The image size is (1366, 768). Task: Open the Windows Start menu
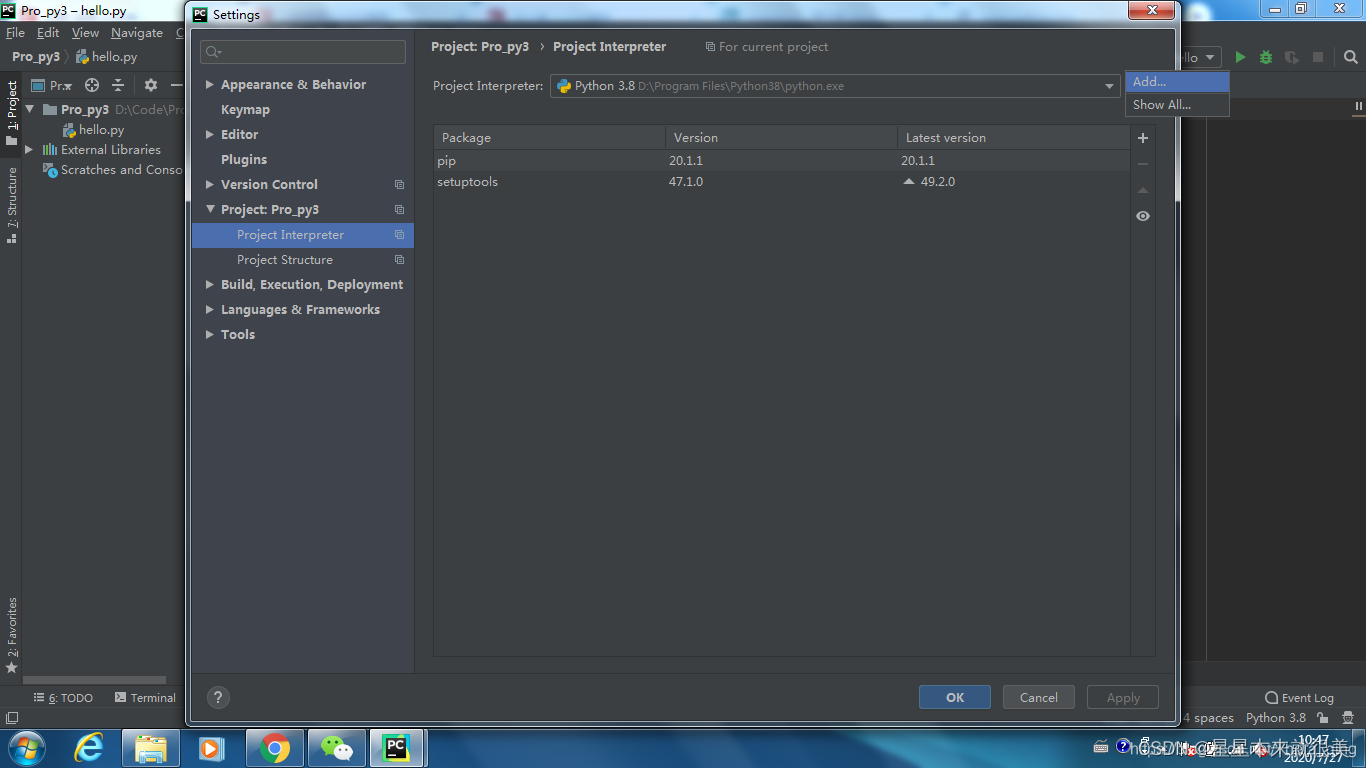pyautogui.click(x=25, y=748)
